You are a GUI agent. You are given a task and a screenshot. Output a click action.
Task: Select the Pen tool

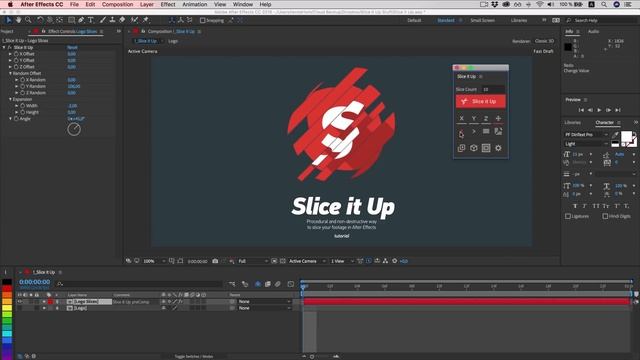81,20
